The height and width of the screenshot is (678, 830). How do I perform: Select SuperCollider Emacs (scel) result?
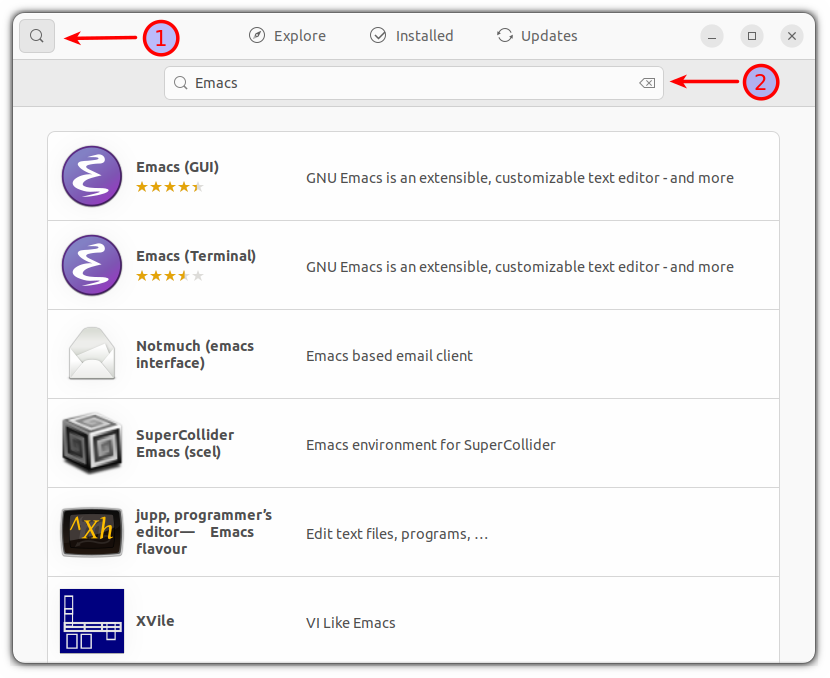point(413,443)
